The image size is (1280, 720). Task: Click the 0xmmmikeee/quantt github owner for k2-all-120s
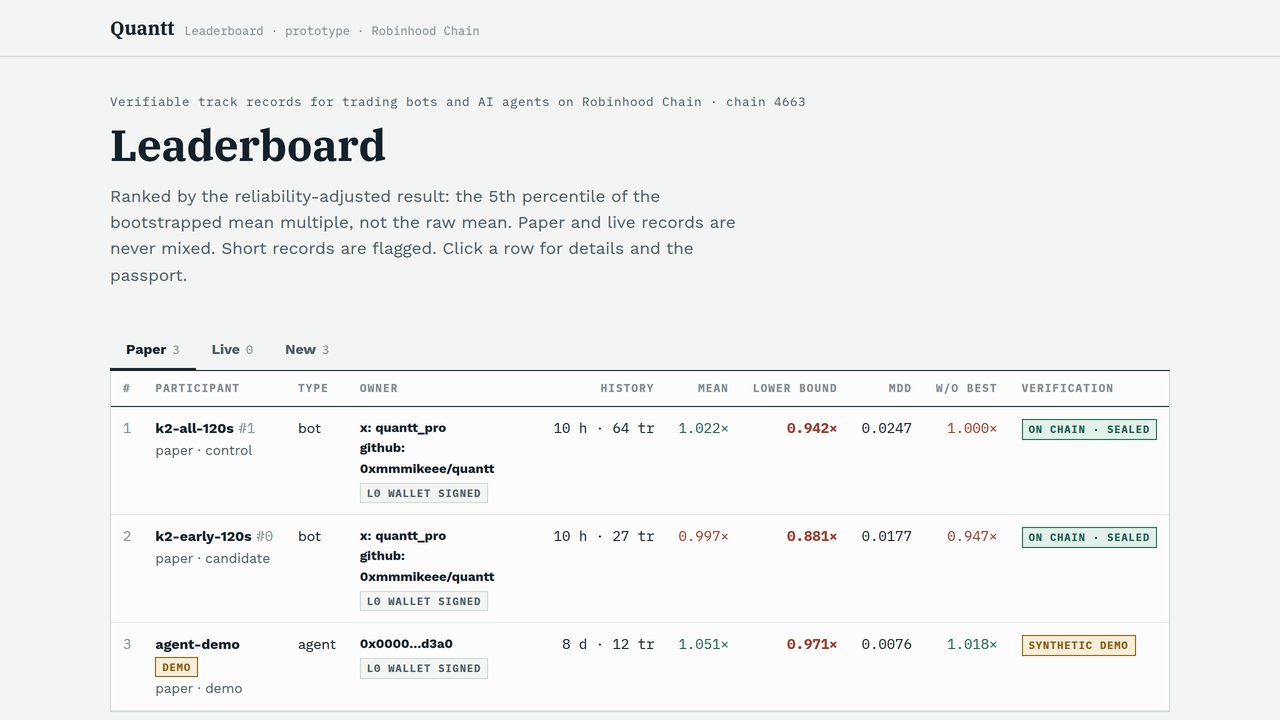click(427, 469)
